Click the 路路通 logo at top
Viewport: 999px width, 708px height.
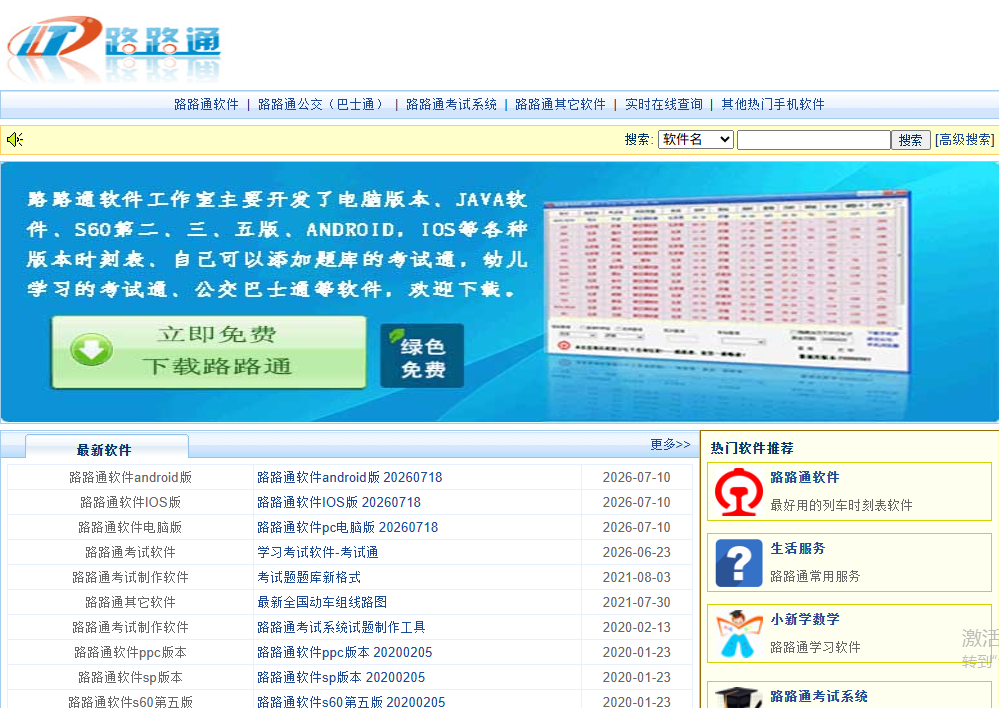(x=113, y=49)
